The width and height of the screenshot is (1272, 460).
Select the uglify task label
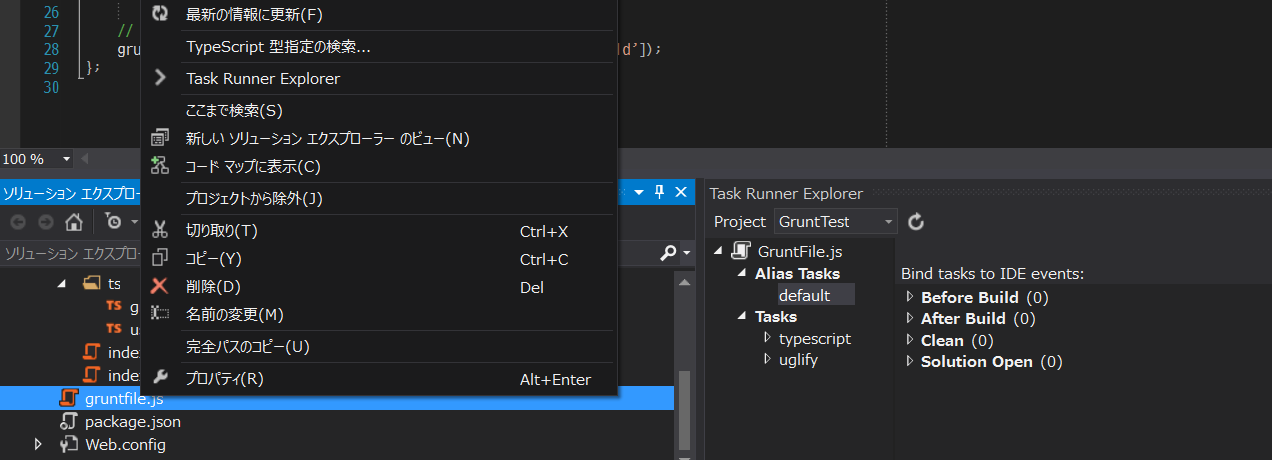[x=798, y=359]
